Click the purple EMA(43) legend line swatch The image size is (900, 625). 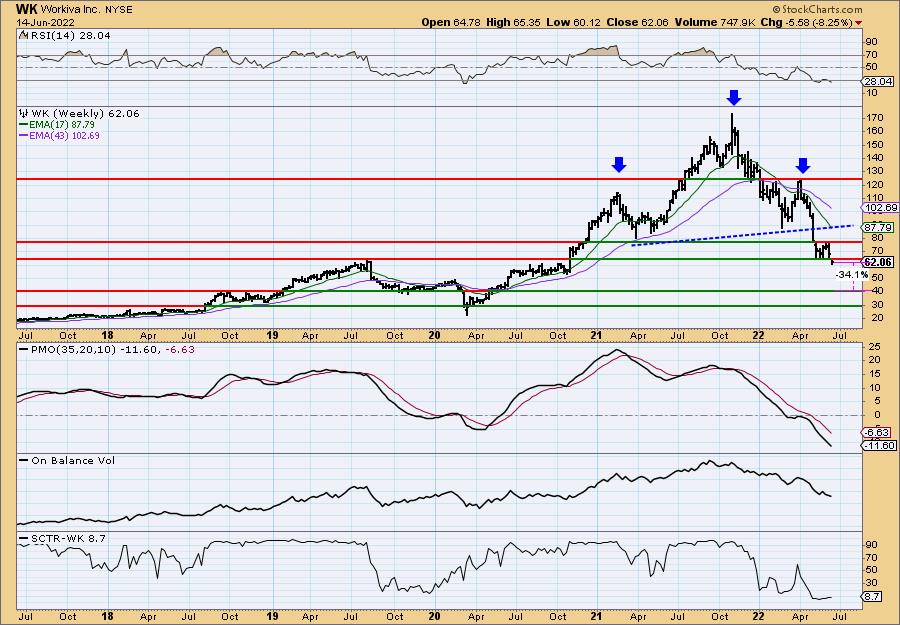pos(24,136)
